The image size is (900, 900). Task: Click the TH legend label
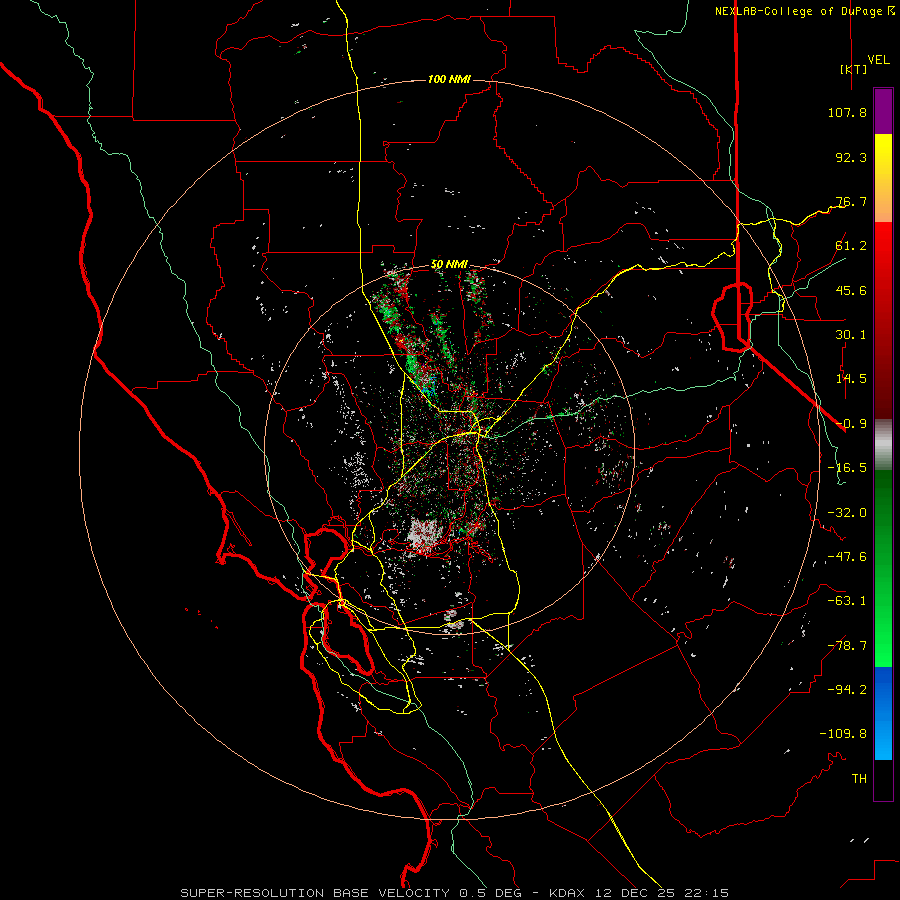click(859, 779)
